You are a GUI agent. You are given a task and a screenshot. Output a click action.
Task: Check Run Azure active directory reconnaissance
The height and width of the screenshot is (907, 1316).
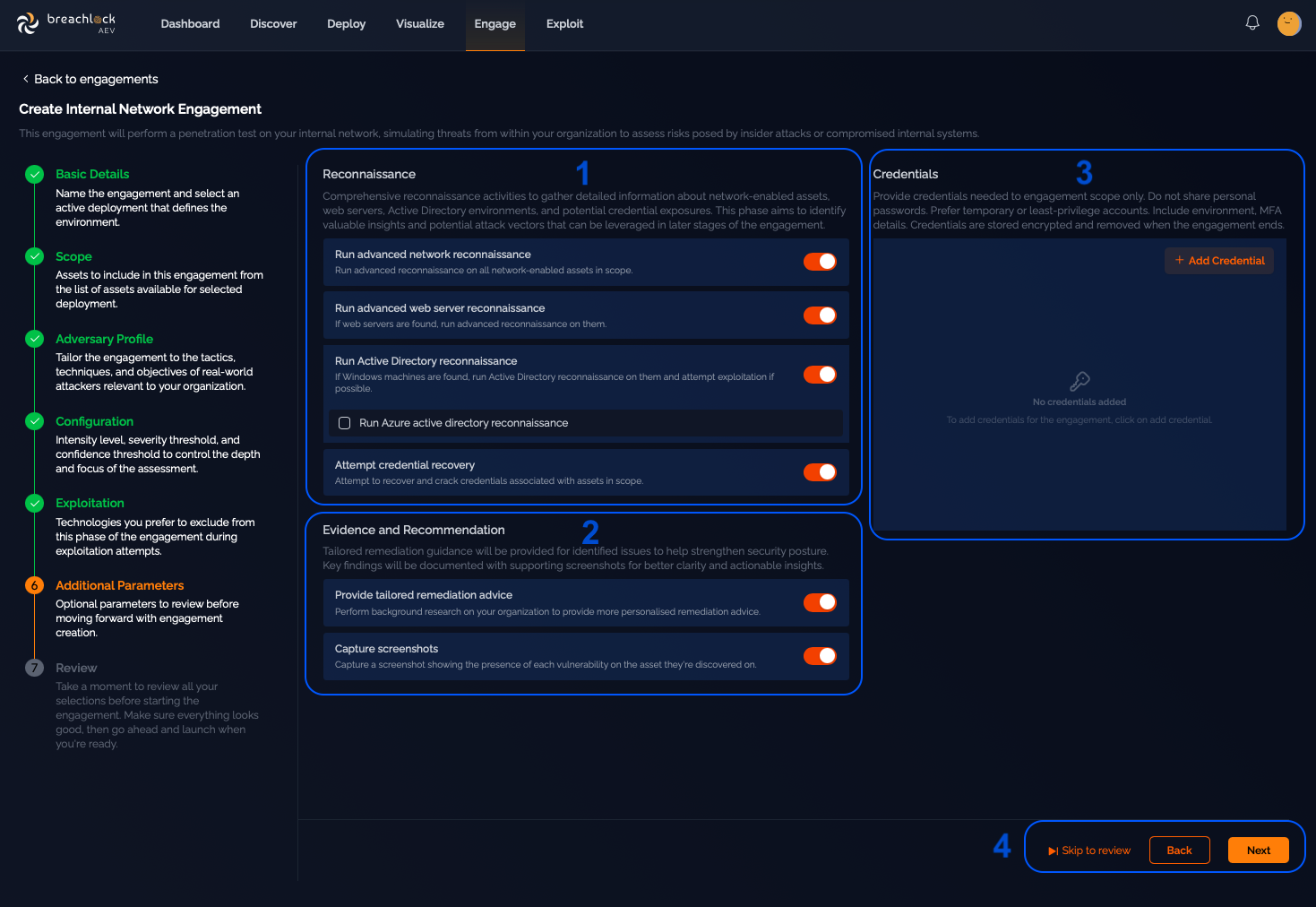click(x=345, y=423)
